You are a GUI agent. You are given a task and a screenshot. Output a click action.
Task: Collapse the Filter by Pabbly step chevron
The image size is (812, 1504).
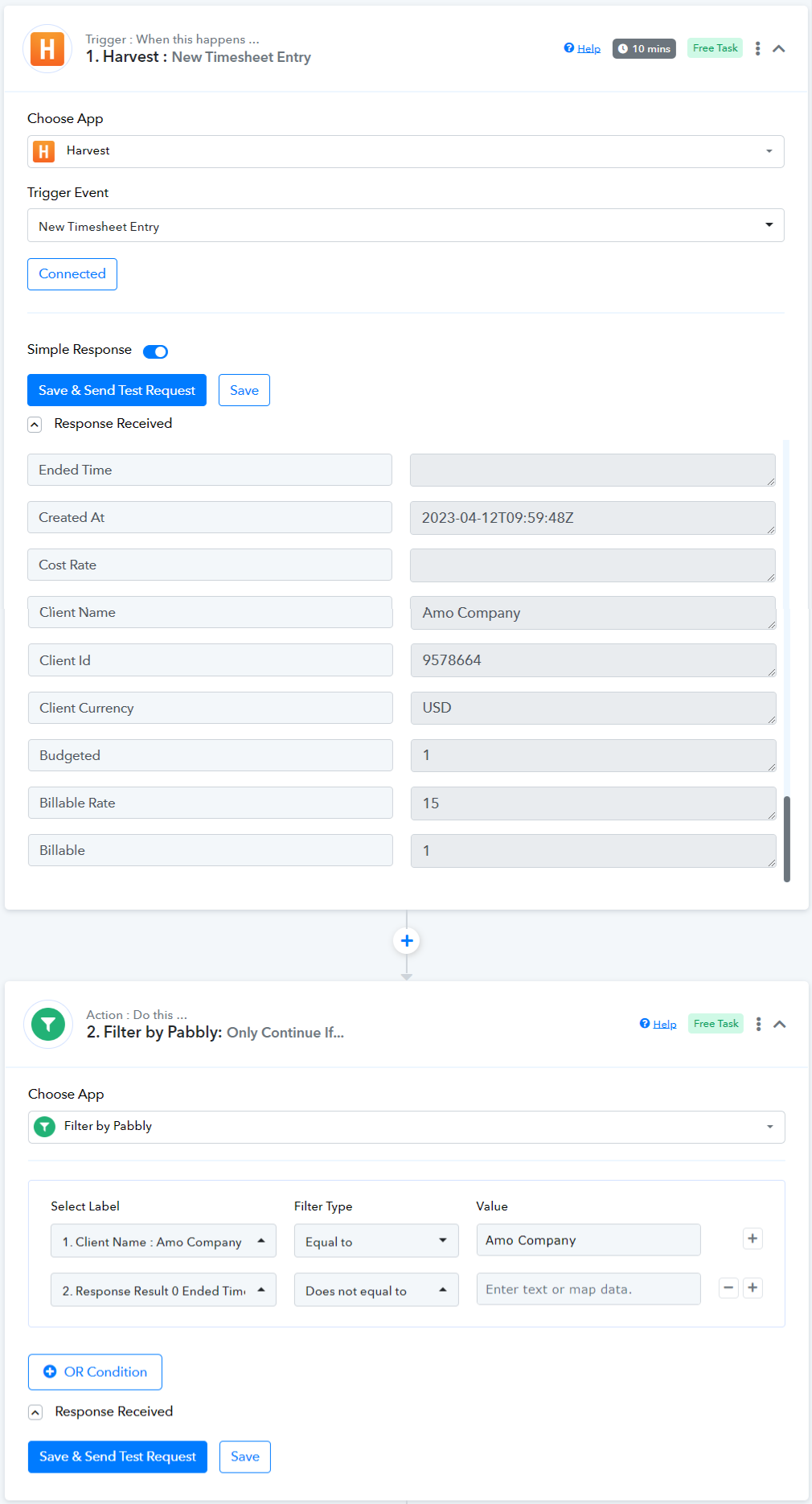click(779, 1024)
